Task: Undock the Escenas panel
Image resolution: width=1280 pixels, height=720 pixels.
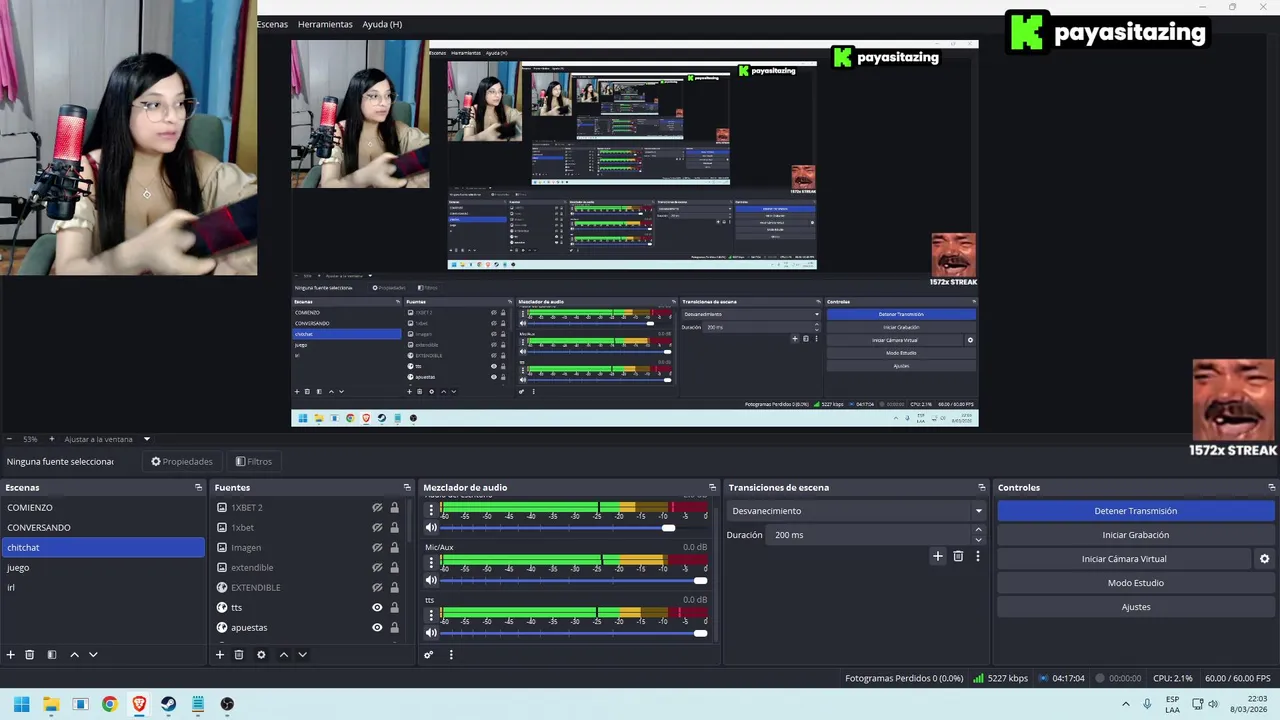Action: pos(198,488)
